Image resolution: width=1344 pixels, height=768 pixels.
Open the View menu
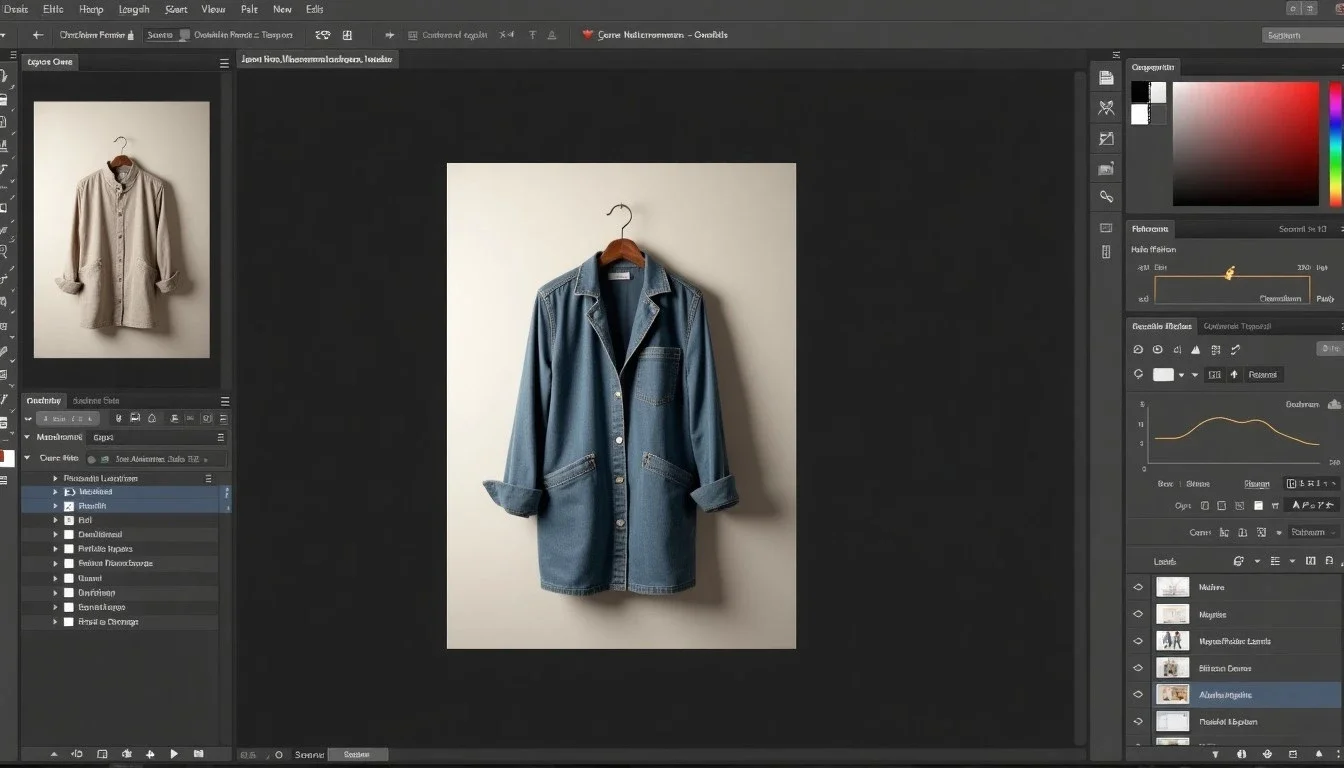pos(213,9)
